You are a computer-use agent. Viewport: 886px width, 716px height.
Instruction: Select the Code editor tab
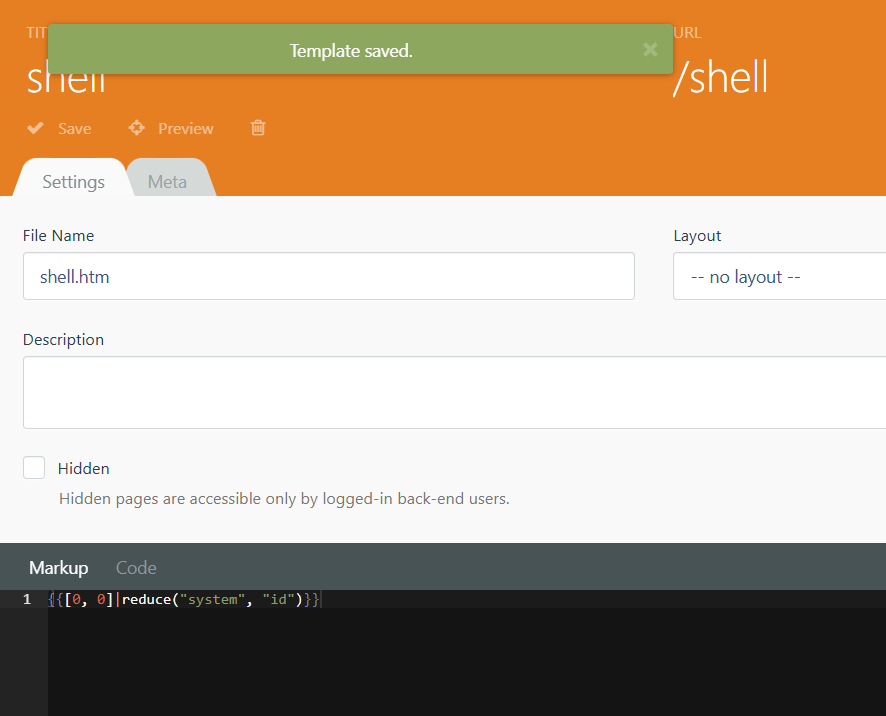tap(136, 567)
